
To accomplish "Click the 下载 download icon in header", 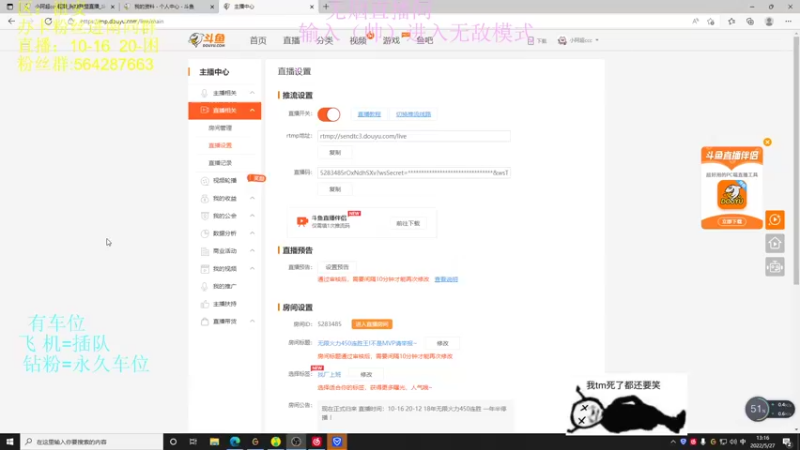I will 531,40.
